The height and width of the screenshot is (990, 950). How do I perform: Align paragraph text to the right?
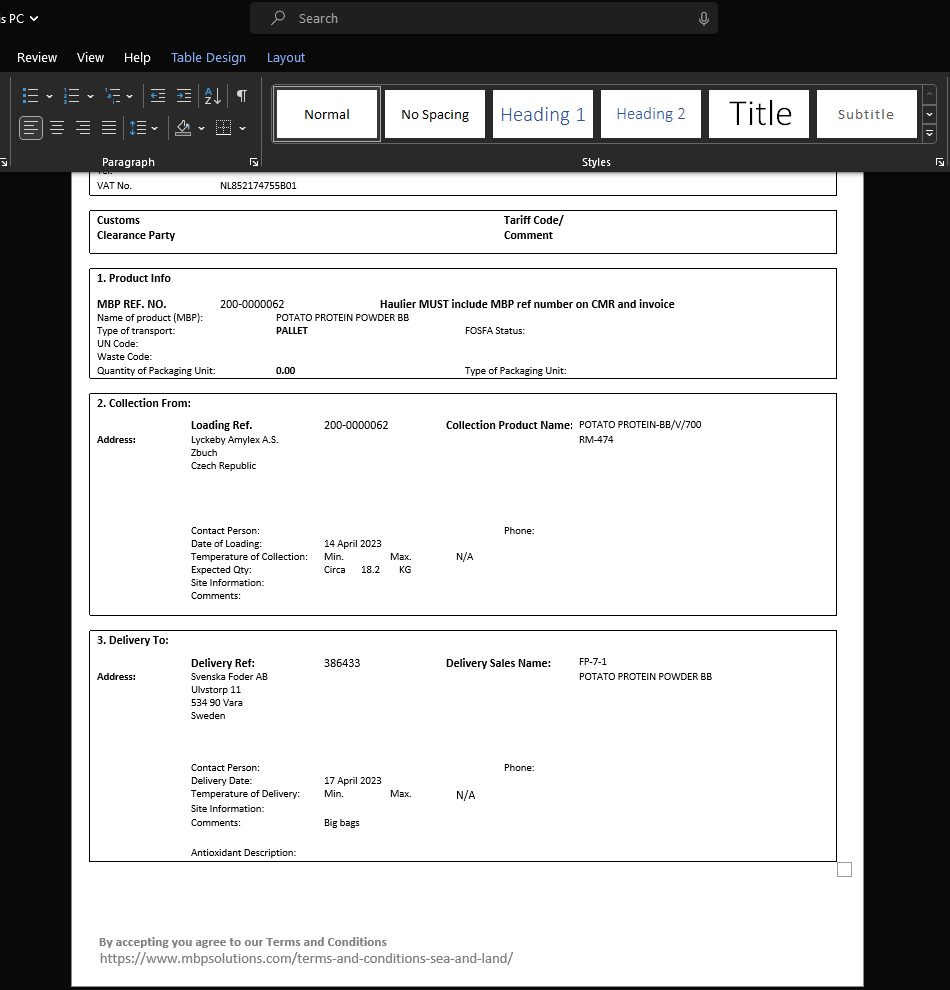click(83, 128)
